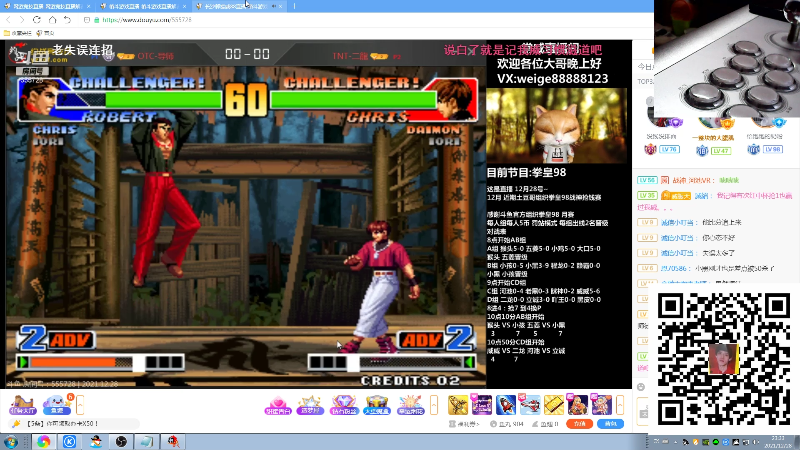This screenshot has height=450, width=800.
Task: Mute audio icon on the third tab
Action: [x=273, y=6]
